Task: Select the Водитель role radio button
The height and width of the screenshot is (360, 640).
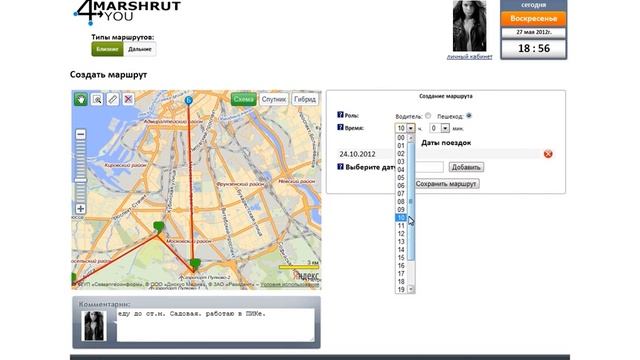Action: tap(428, 116)
